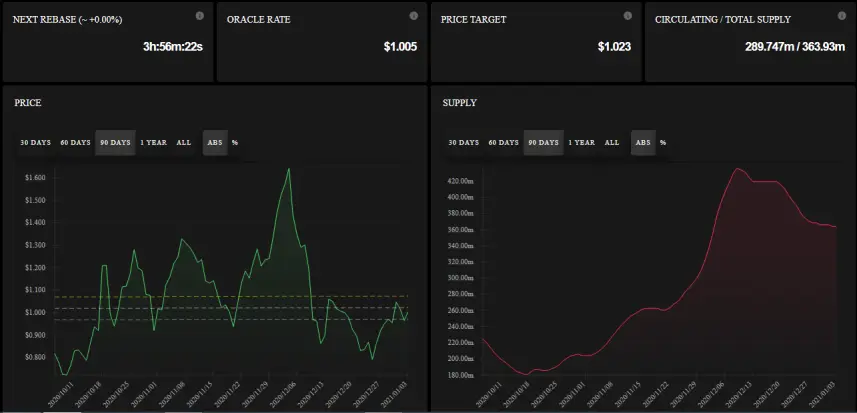Select 30 DAYS range in Price chart
The width and height of the screenshot is (857, 413).
coord(36,143)
